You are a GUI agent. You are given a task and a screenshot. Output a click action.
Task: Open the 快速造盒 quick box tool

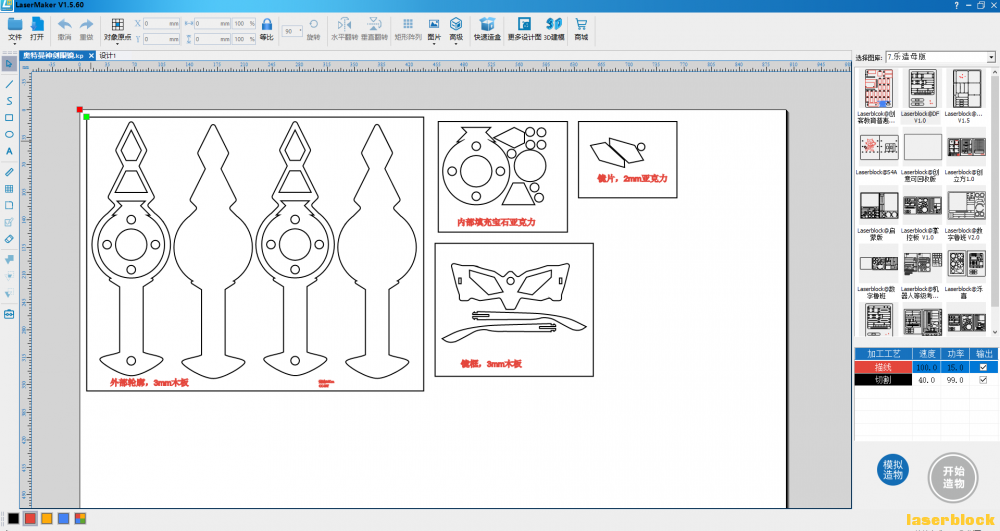[x=487, y=29]
